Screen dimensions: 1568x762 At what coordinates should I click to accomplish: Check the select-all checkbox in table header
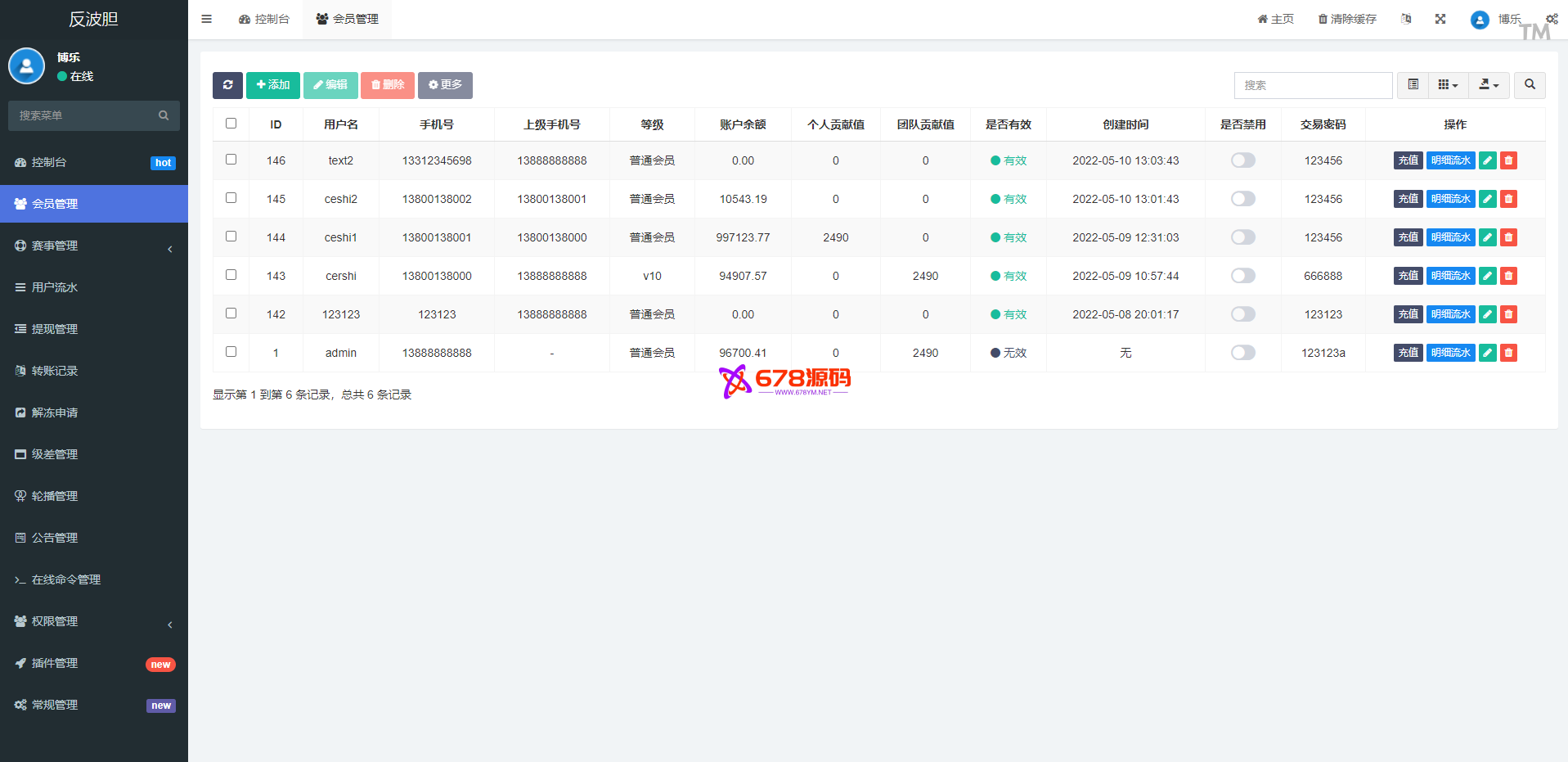pos(231,124)
